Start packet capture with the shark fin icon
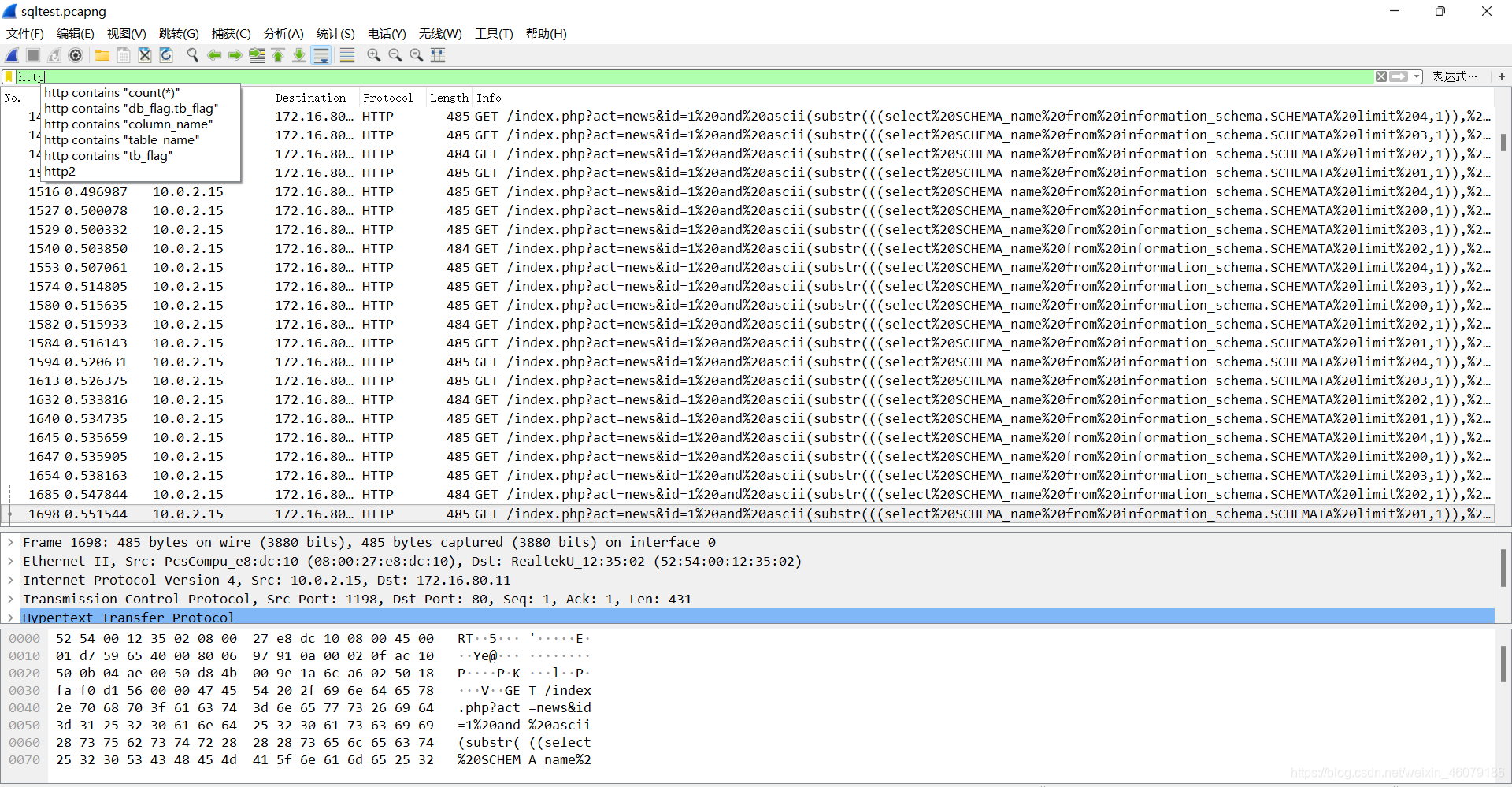The image size is (1512, 787). [x=12, y=55]
